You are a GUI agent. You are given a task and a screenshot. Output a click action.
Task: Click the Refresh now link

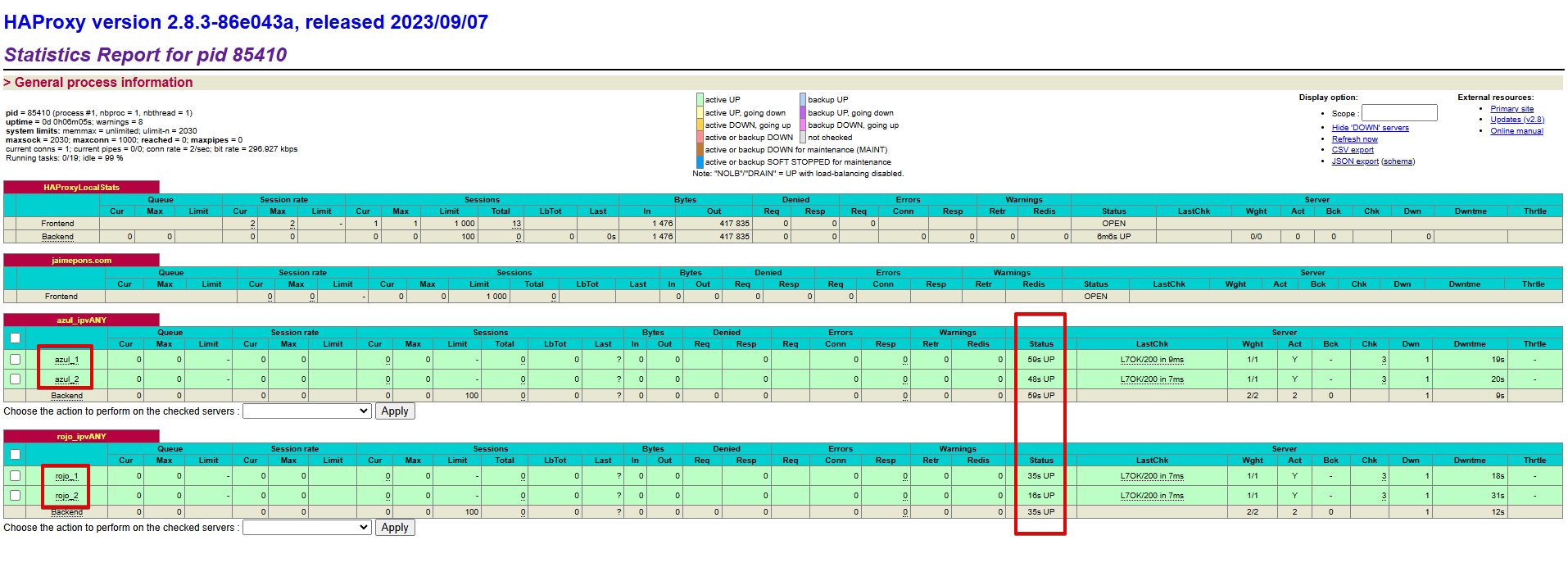[x=1354, y=139]
